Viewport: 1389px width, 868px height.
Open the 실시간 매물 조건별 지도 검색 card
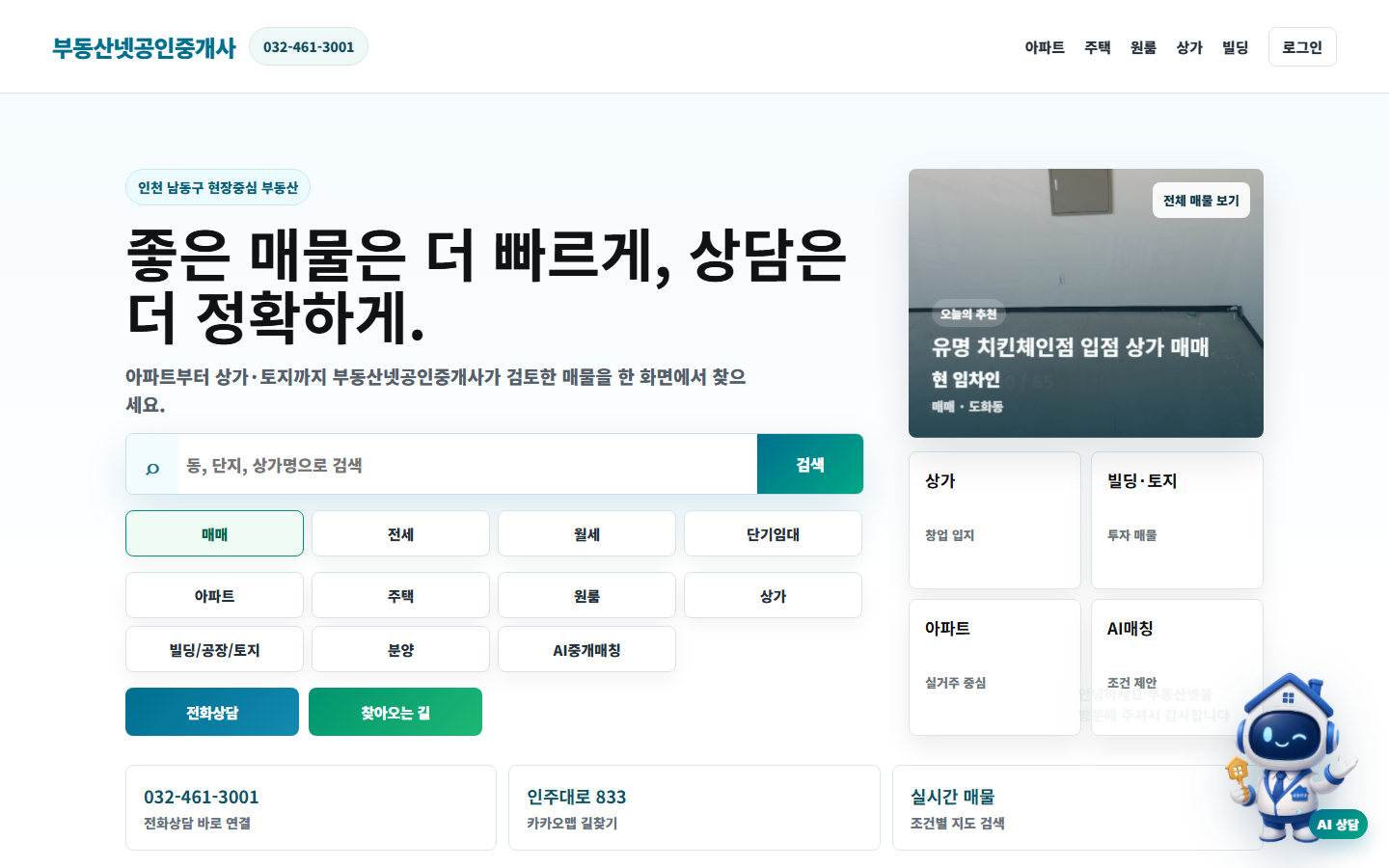coord(1077,807)
